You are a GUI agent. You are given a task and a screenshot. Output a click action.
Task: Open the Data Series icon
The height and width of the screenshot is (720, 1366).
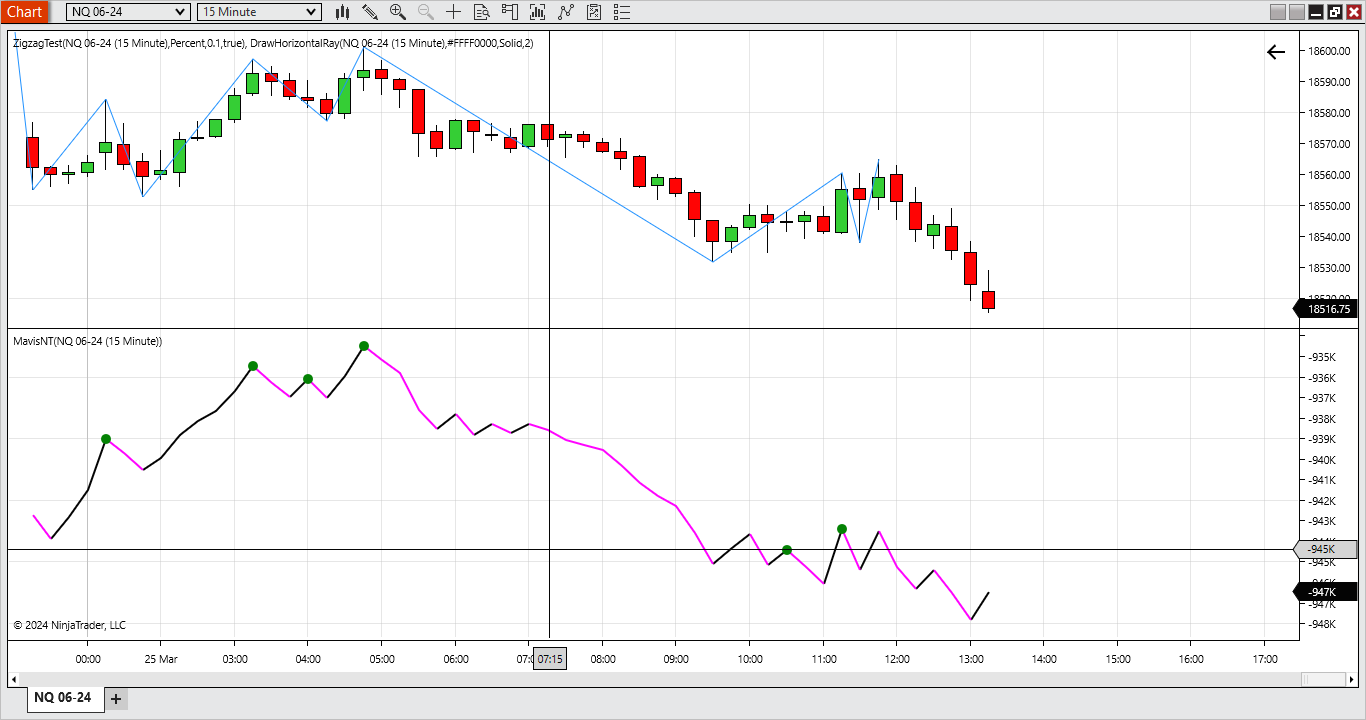[x=538, y=12]
